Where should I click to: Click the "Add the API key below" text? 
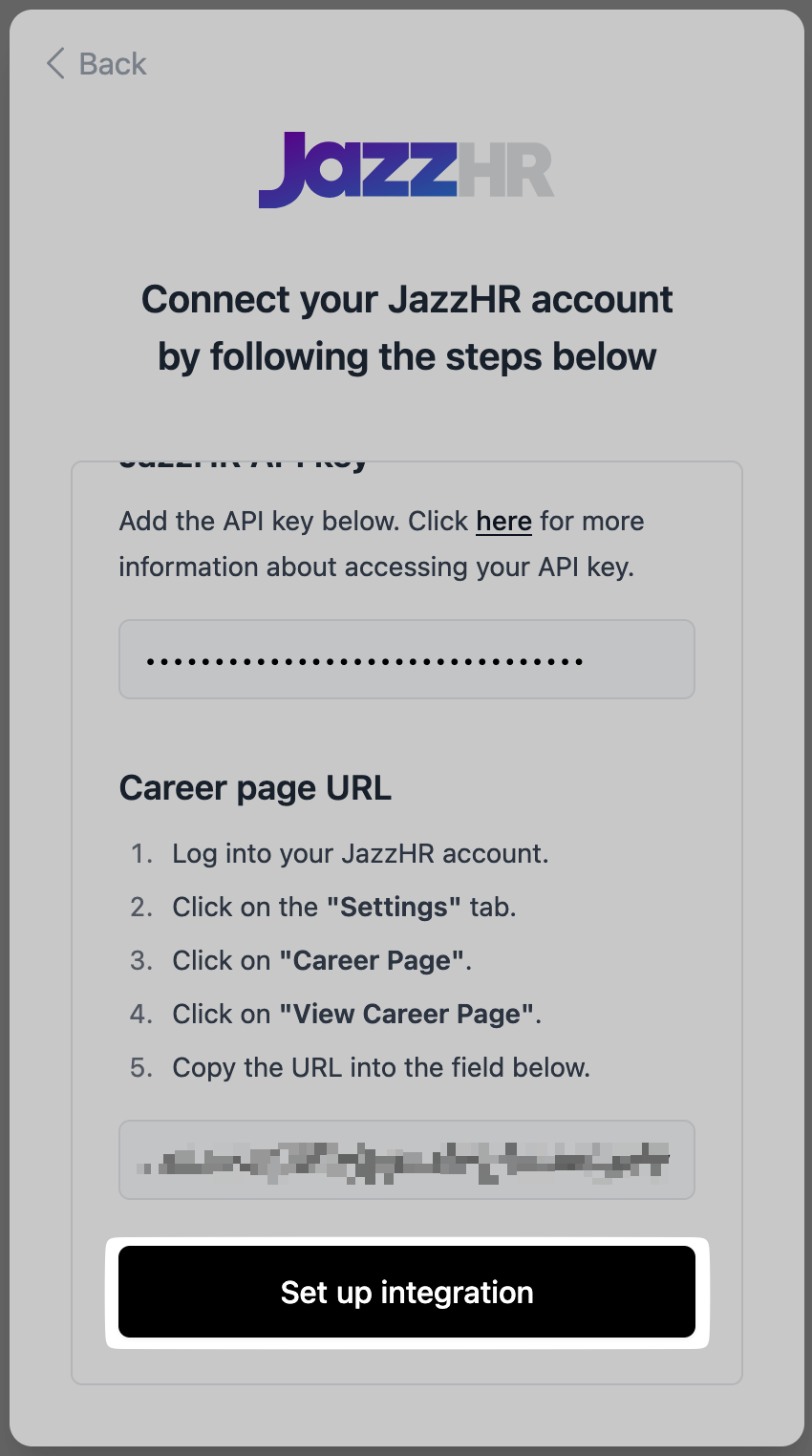pyautogui.click(x=258, y=522)
